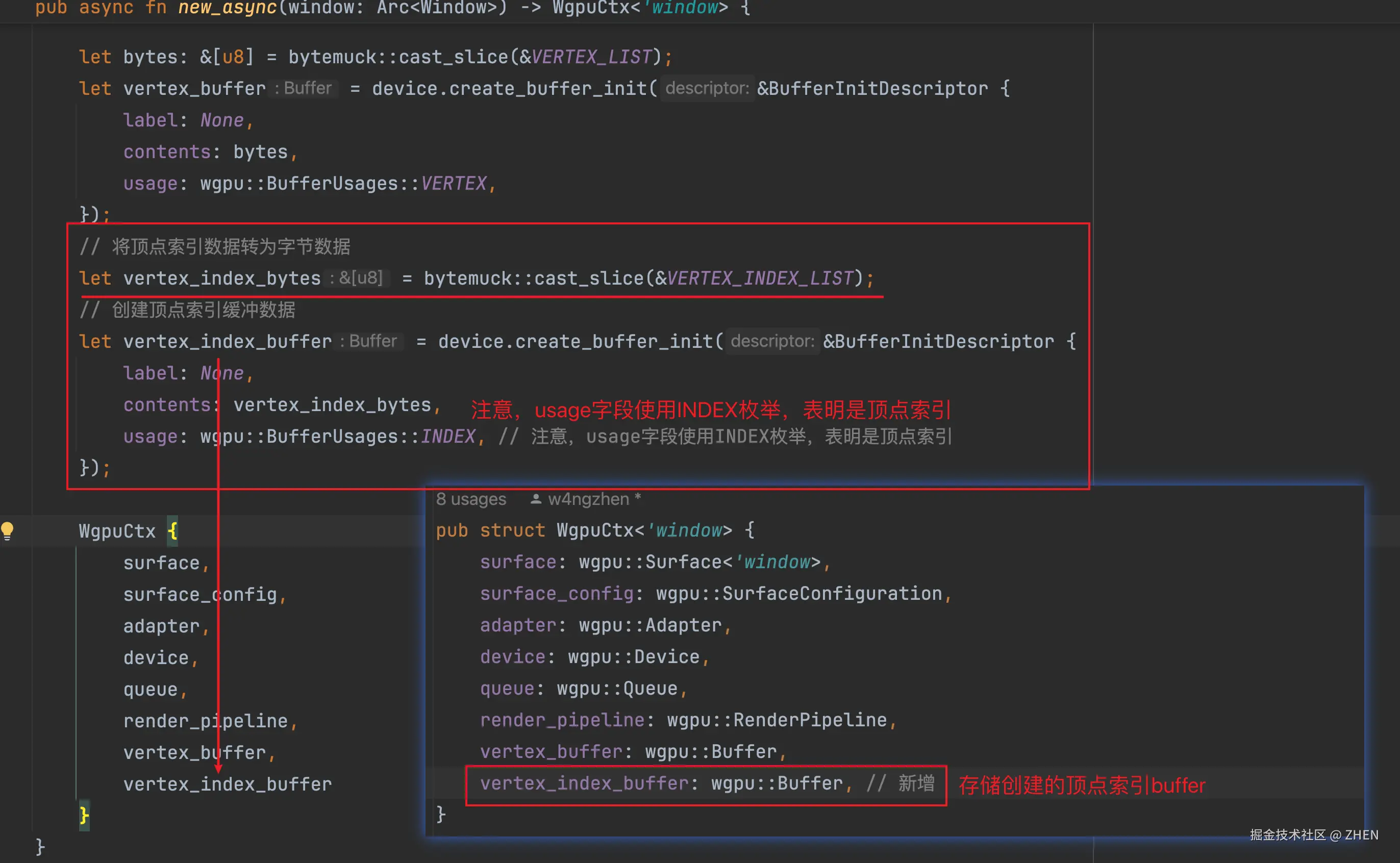Click the highlighted opening brace after WgpuCtx
Viewport: 1400px width, 863px height.
click(172, 531)
